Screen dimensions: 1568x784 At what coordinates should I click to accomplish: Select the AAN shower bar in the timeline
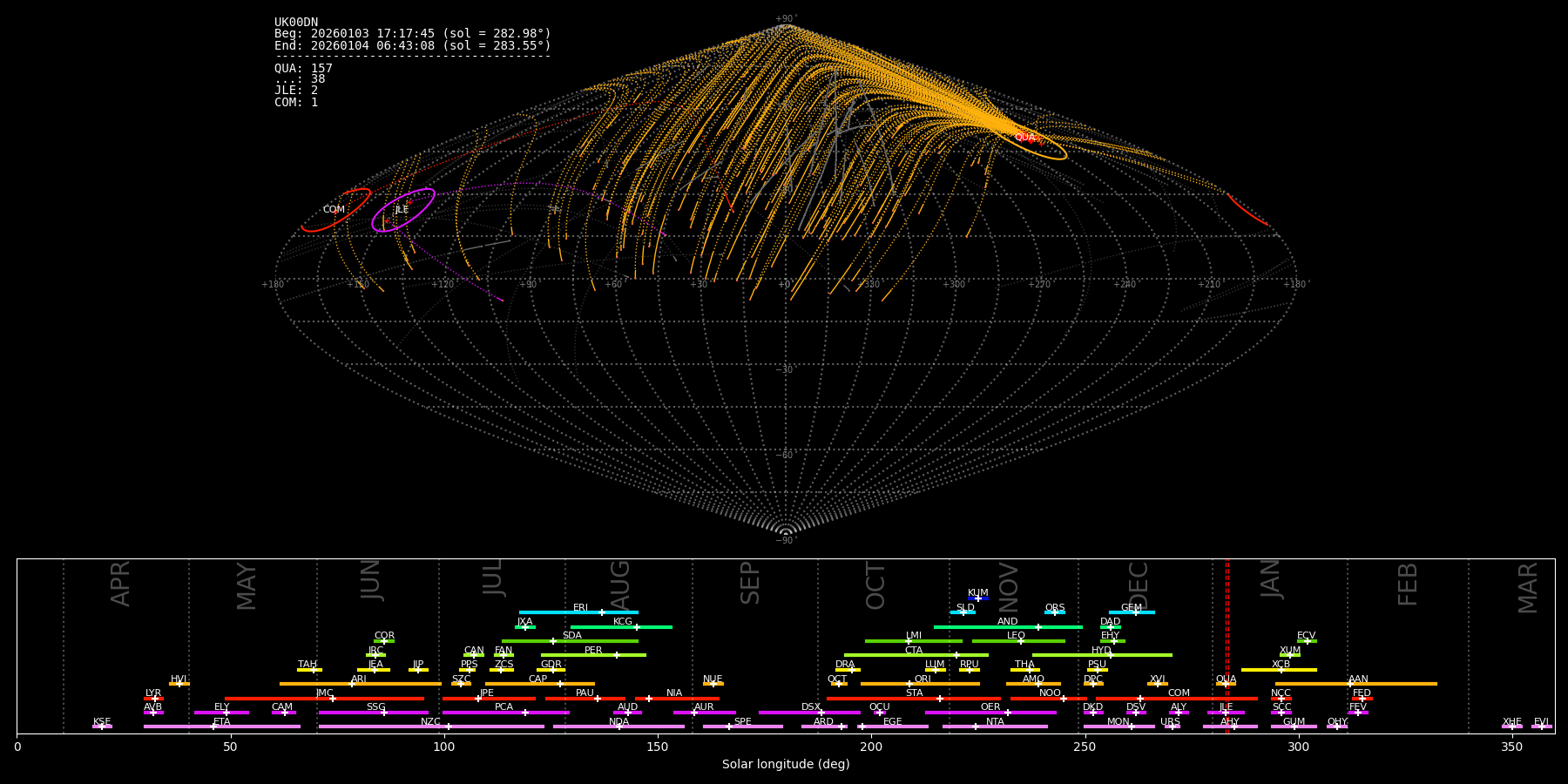(x=1356, y=684)
